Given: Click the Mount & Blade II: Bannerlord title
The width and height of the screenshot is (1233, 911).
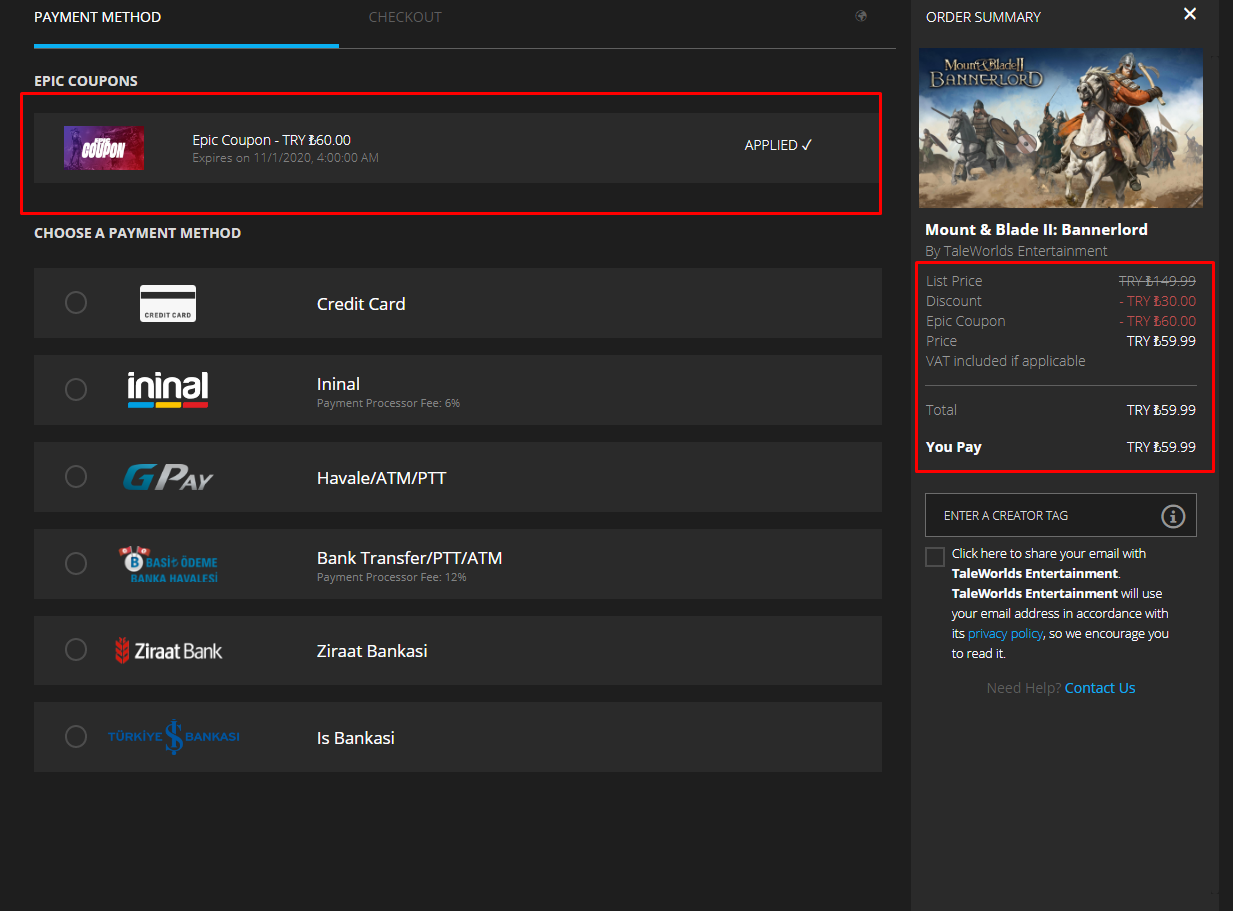Looking at the screenshot, I should (x=1036, y=230).
